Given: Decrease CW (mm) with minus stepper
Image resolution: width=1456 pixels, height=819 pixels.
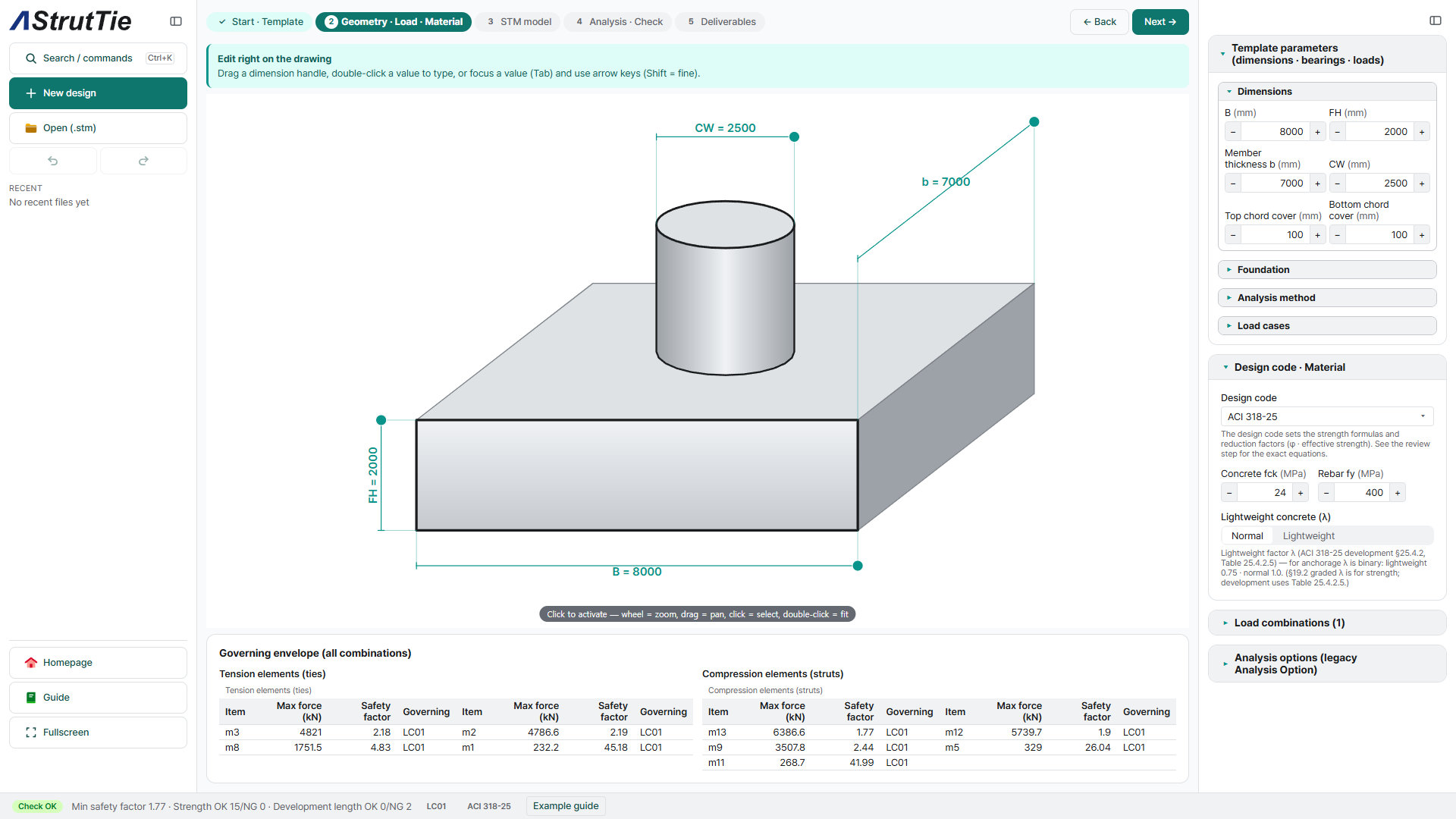Looking at the screenshot, I should click(x=1338, y=184).
